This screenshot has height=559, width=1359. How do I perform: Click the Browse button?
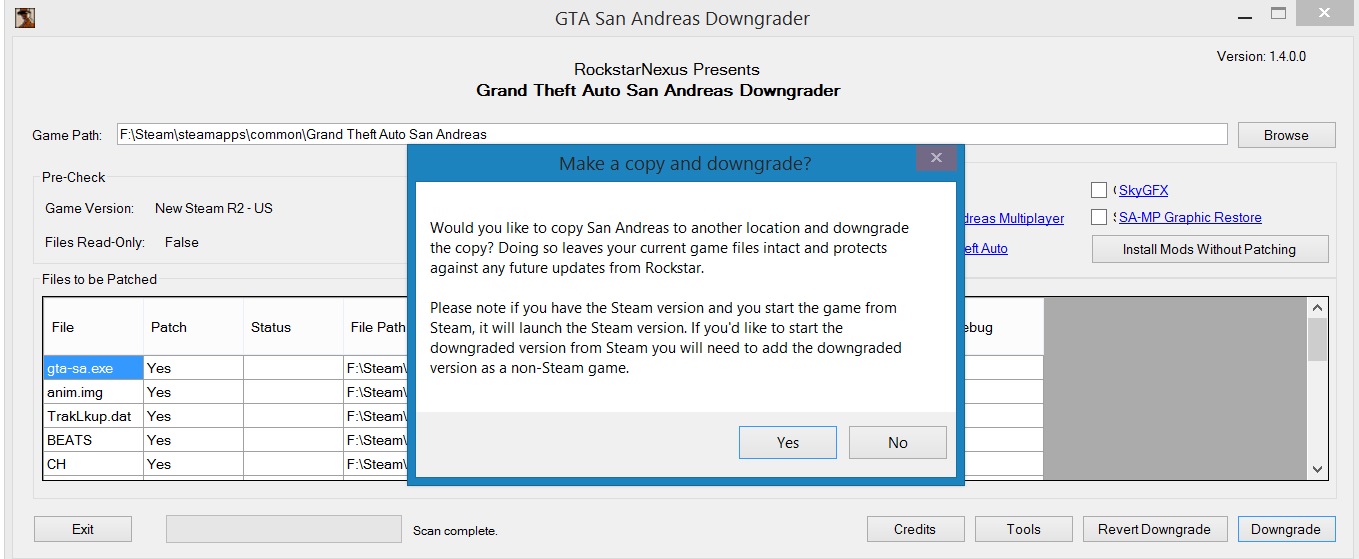click(1286, 135)
